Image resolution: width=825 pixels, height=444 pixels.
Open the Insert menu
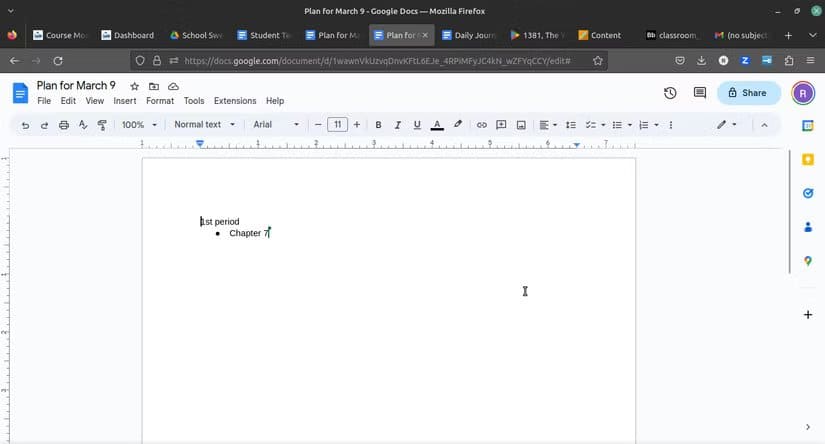125,101
